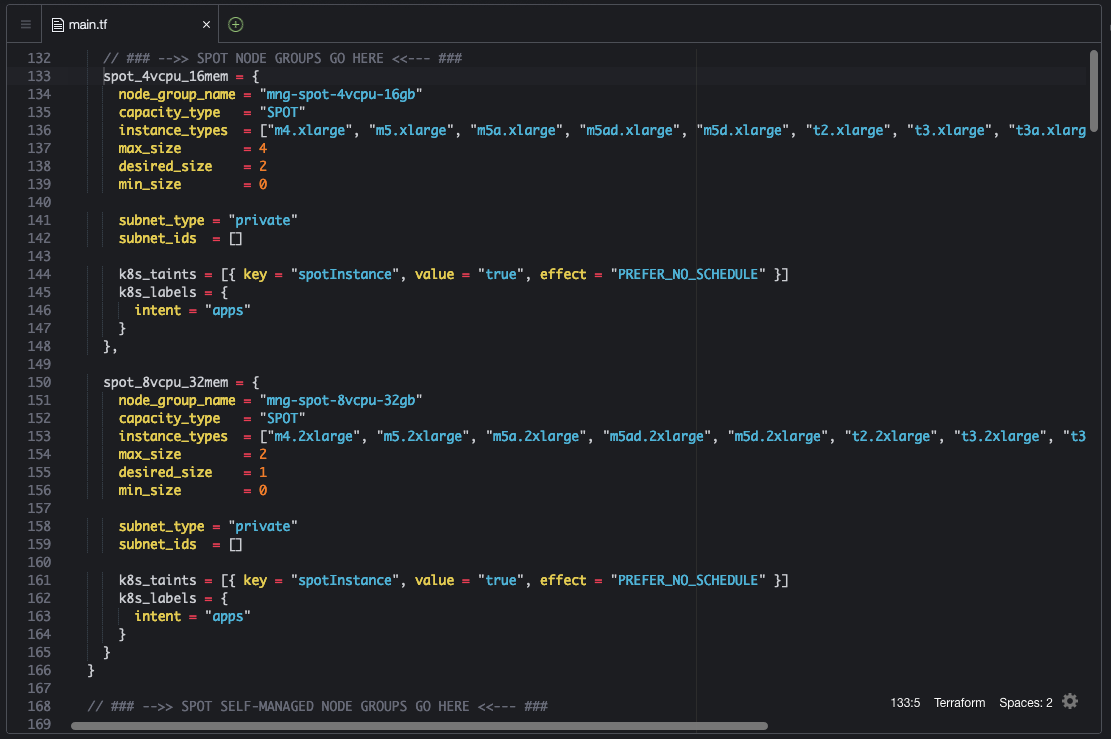
Task: Place cursor on spot_4vcpu_16mem
Action: click(166, 76)
